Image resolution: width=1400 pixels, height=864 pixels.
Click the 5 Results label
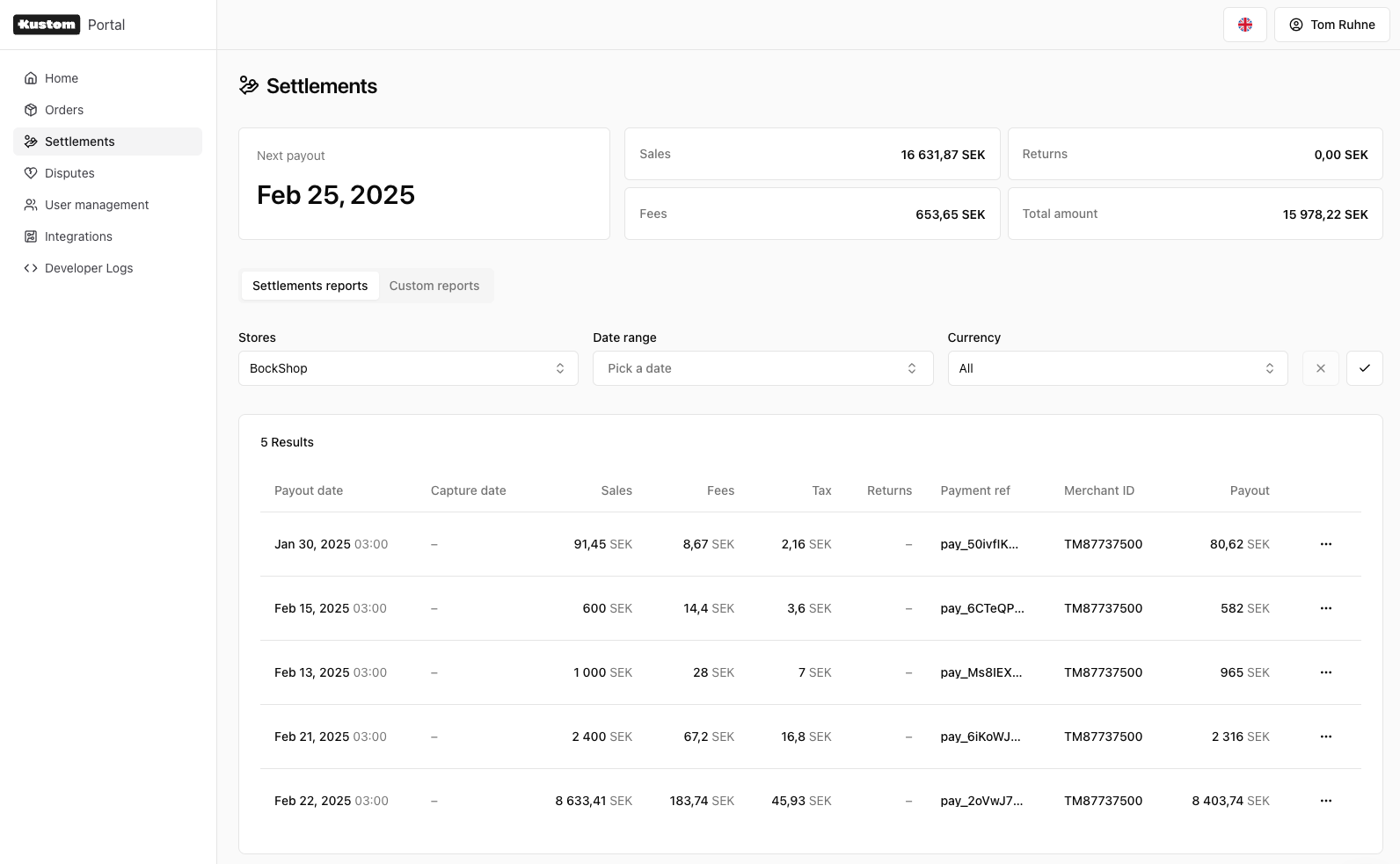287,442
